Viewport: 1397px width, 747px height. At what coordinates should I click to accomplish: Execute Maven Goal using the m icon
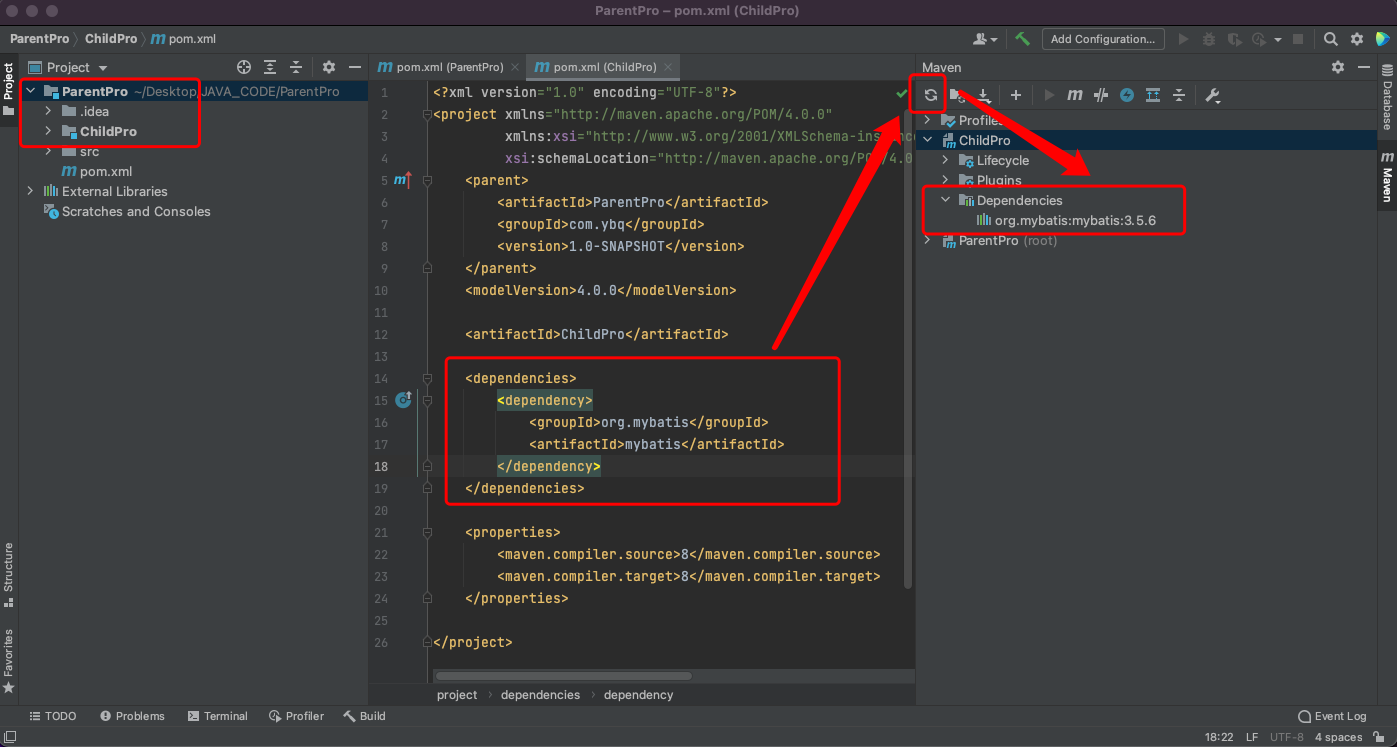pyautogui.click(x=1075, y=95)
